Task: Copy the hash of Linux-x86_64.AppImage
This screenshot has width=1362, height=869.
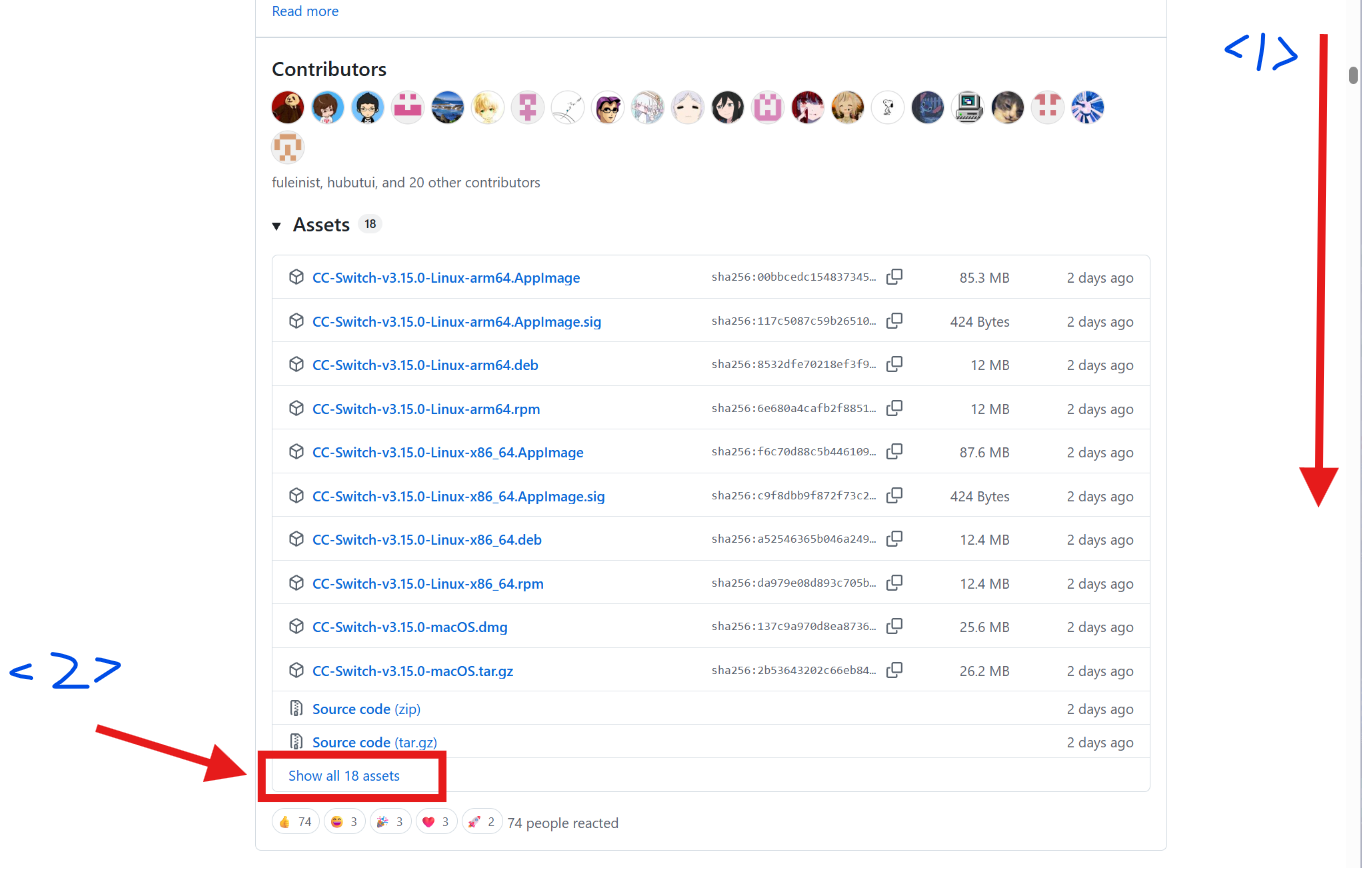Action: [x=894, y=451]
